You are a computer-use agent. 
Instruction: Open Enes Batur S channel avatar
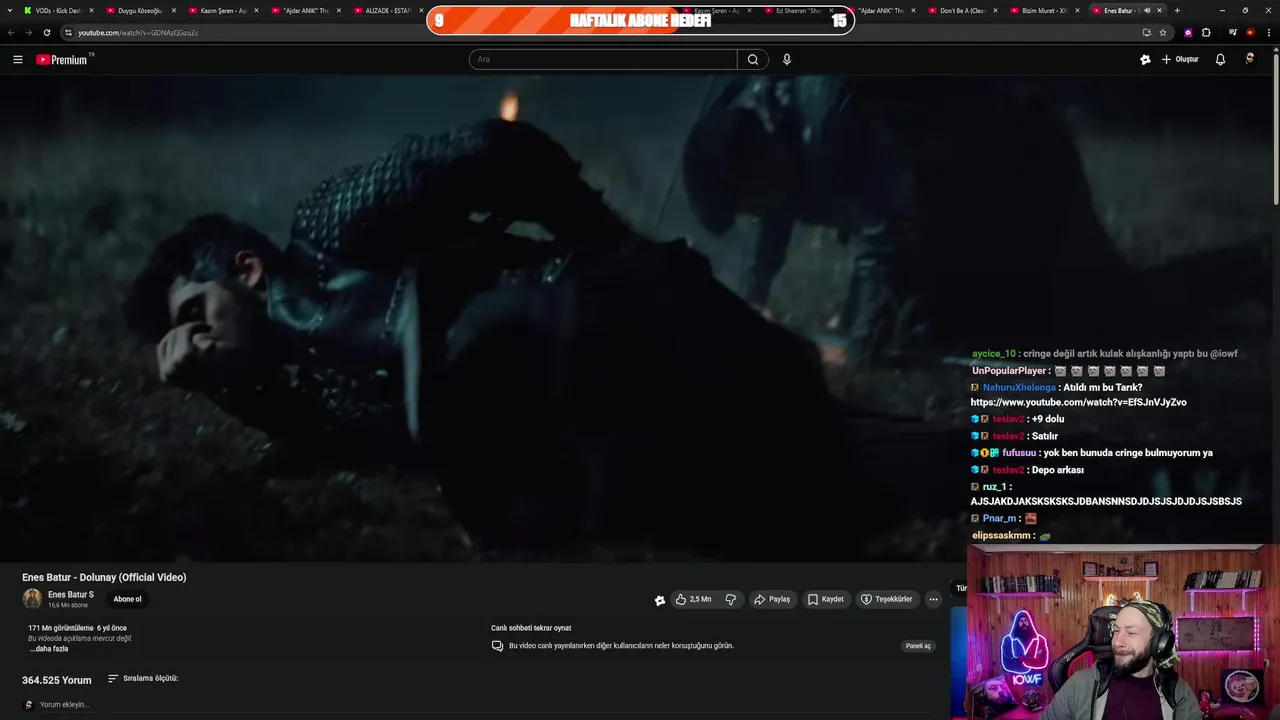(32, 599)
